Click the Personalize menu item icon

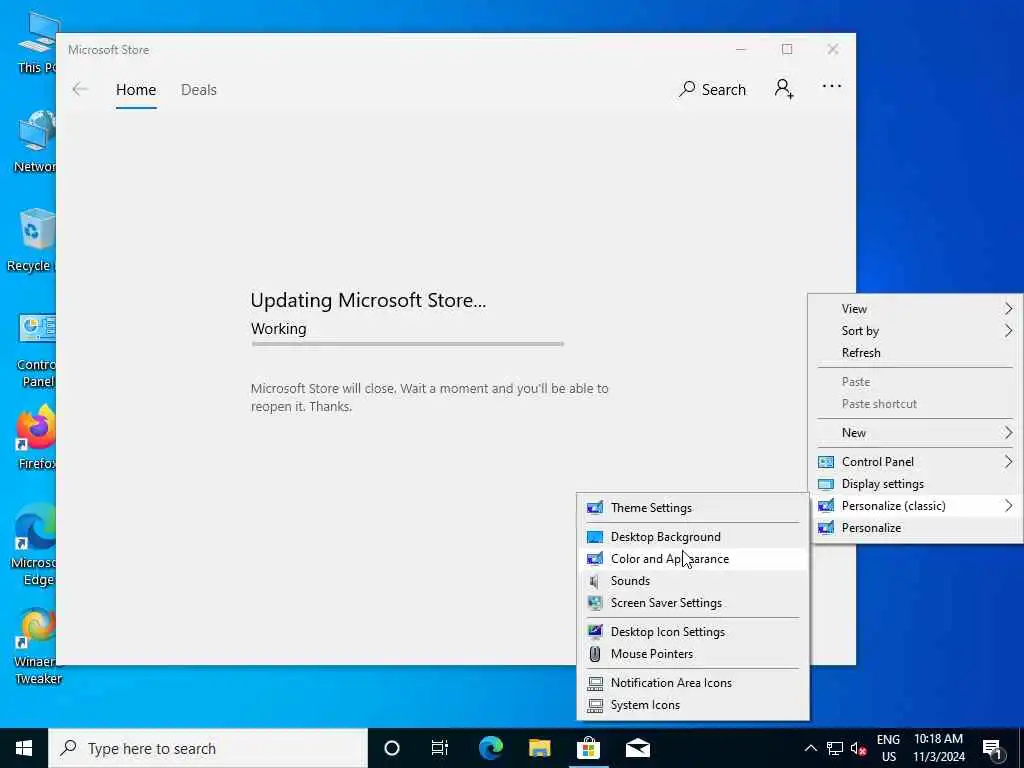tap(825, 528)
